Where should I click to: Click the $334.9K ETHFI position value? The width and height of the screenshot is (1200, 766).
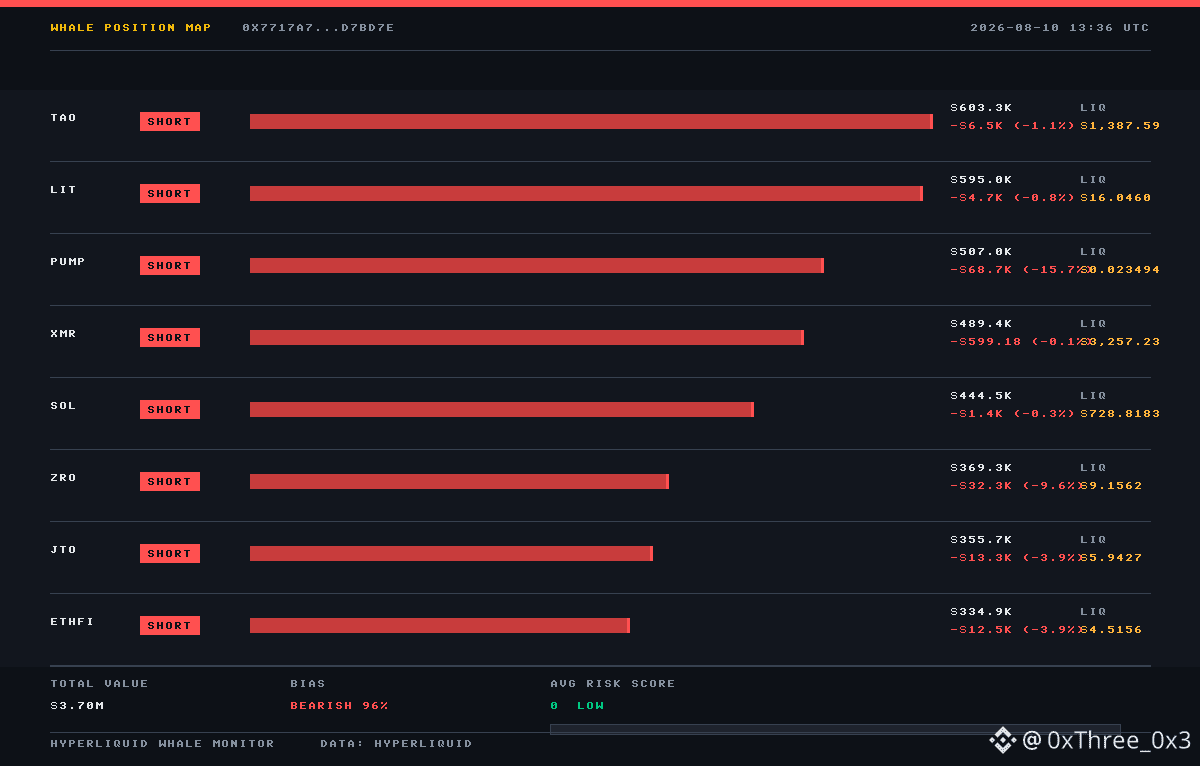(981, 612)
